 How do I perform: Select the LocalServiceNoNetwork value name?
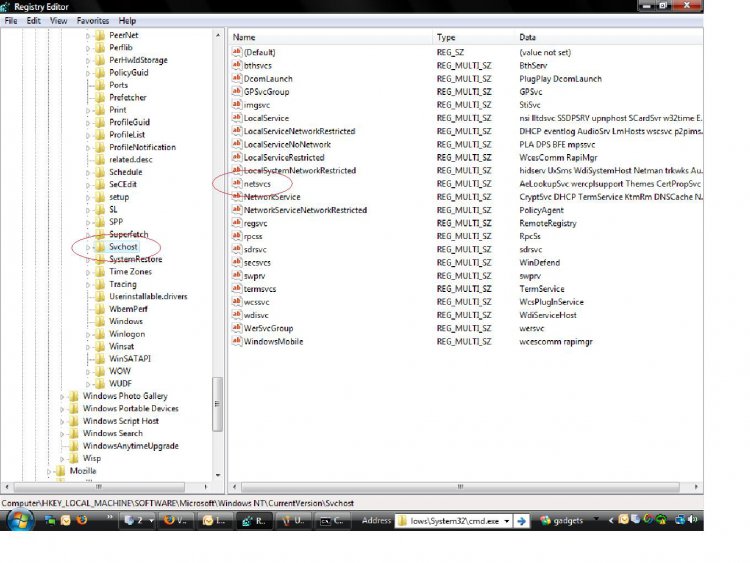pyautogui.click(x=287, y=144)
